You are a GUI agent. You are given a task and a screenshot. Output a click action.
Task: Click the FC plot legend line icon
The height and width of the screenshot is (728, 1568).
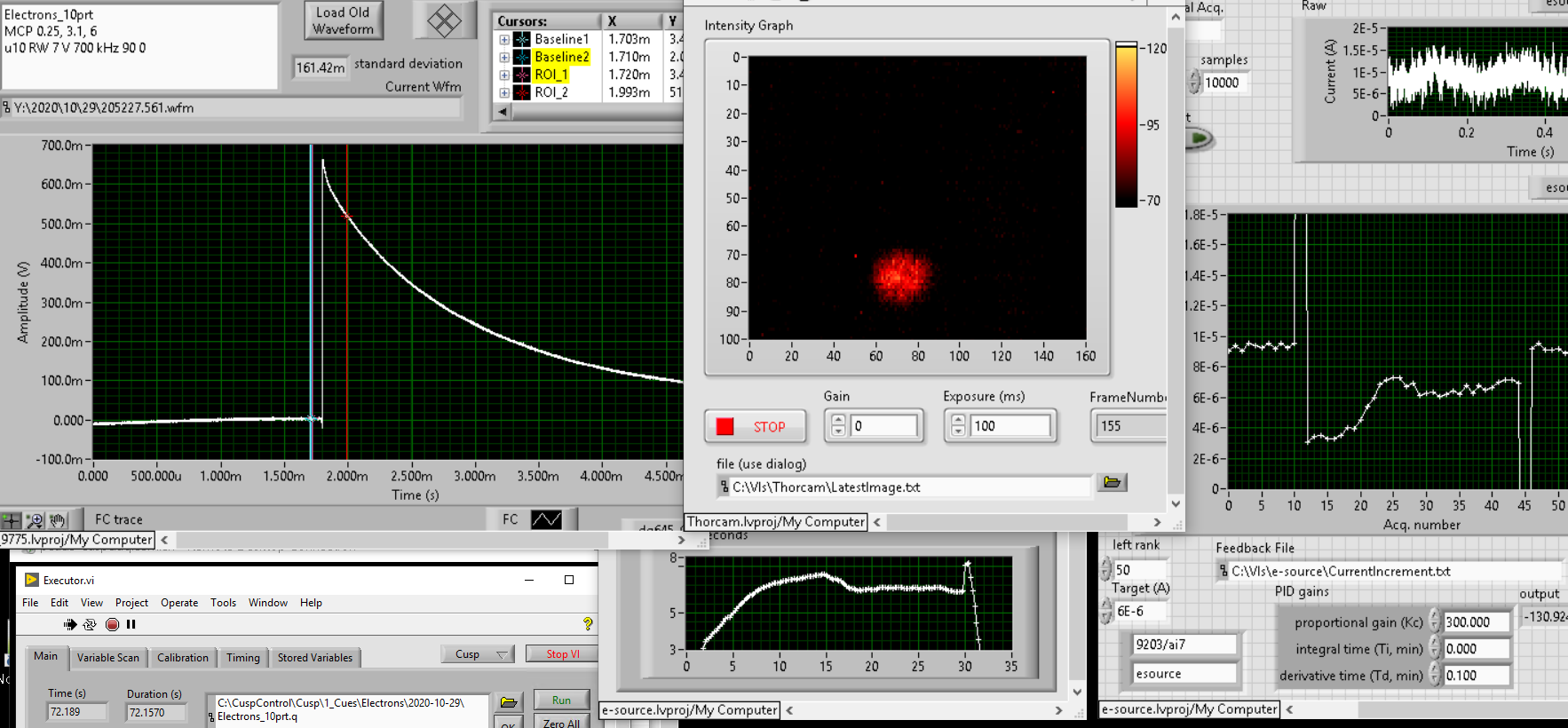point(546,519)
